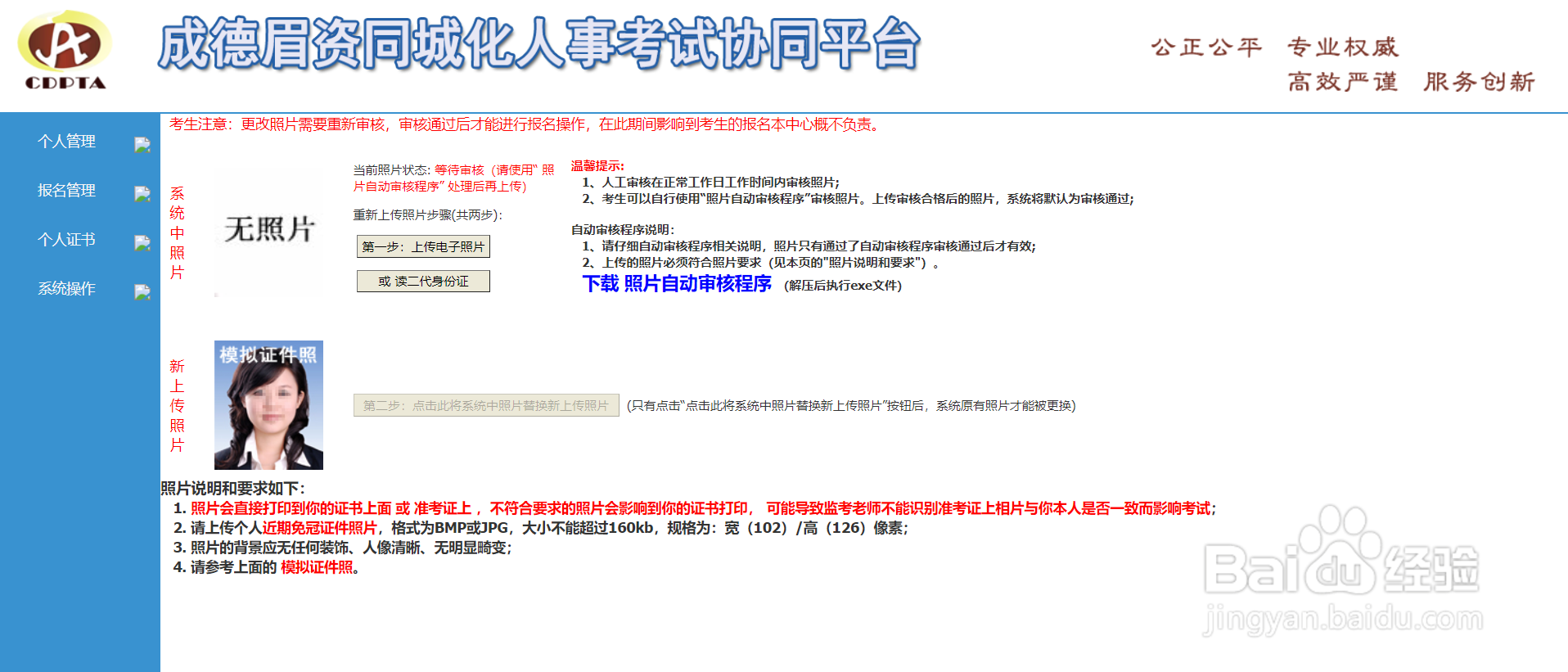
Task: Click 或 读二代身份证 button
Action: 423,281
